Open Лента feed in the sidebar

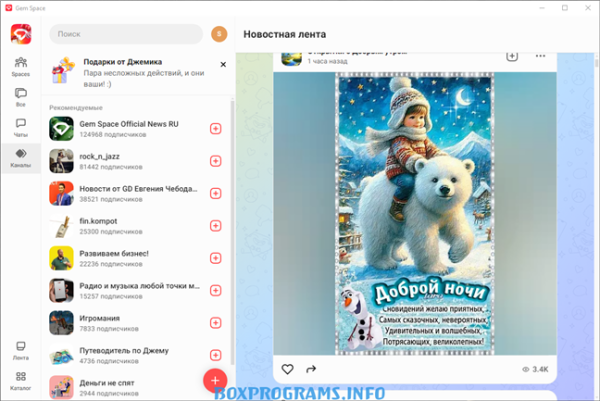(20, 350)
